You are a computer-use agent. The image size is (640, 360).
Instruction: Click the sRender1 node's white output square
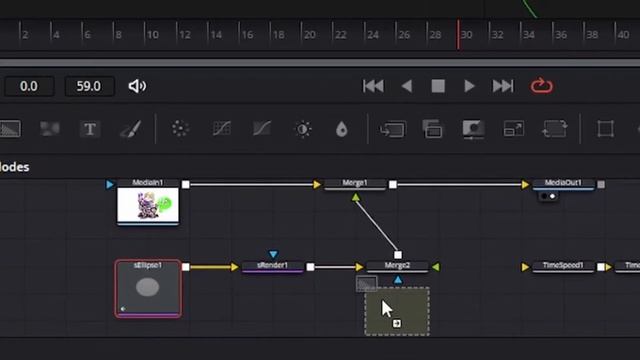pos(310,267)
